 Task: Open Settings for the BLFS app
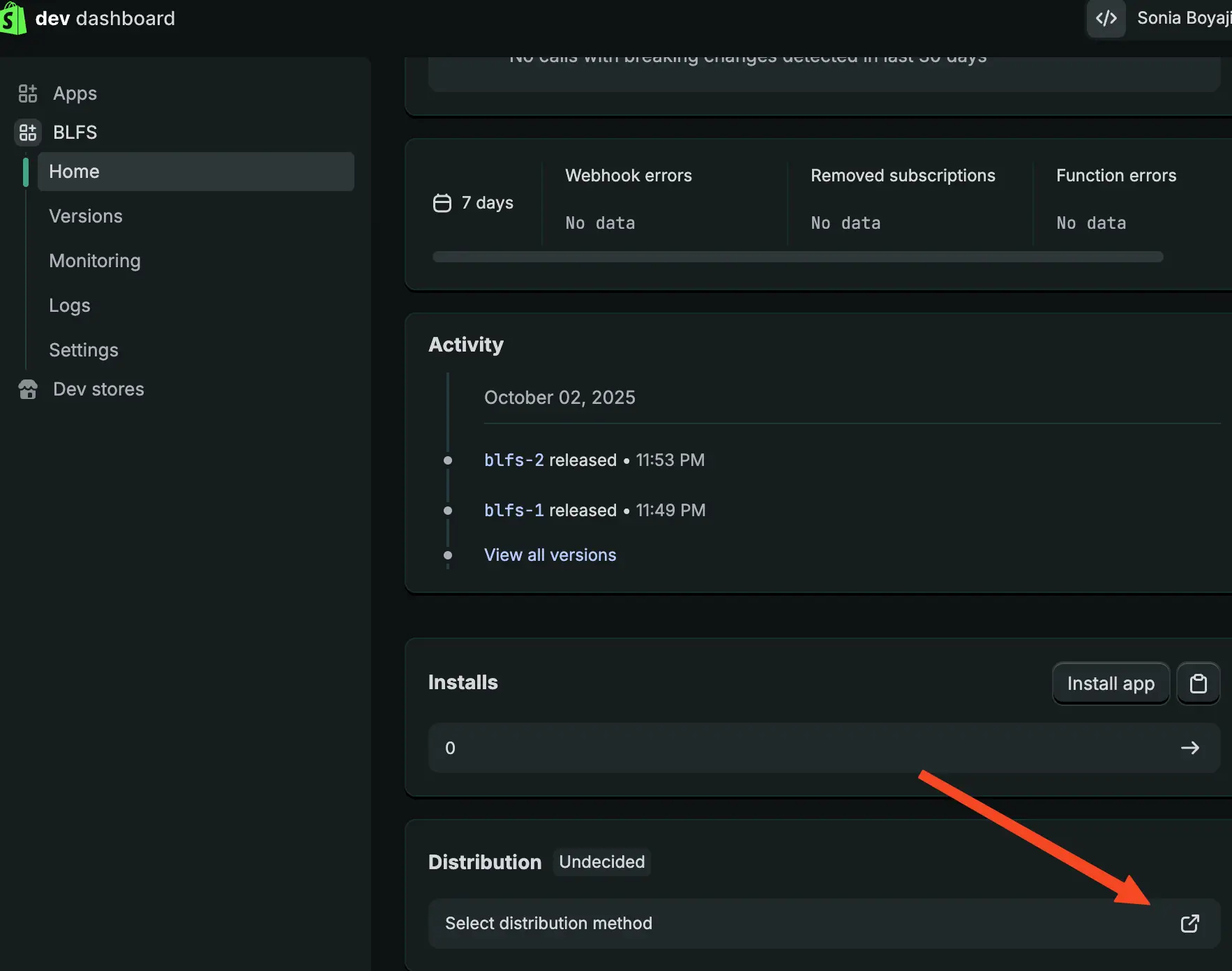click(x=84, y=350)
